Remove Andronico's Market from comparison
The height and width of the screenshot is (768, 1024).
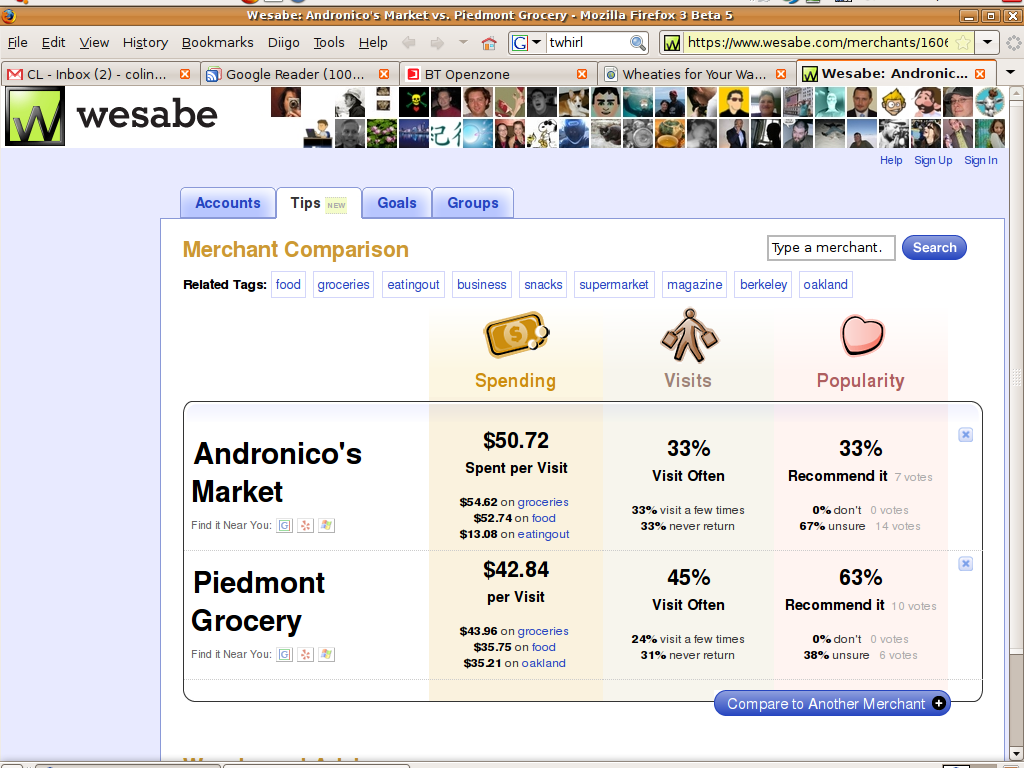(x=965, y=435)
